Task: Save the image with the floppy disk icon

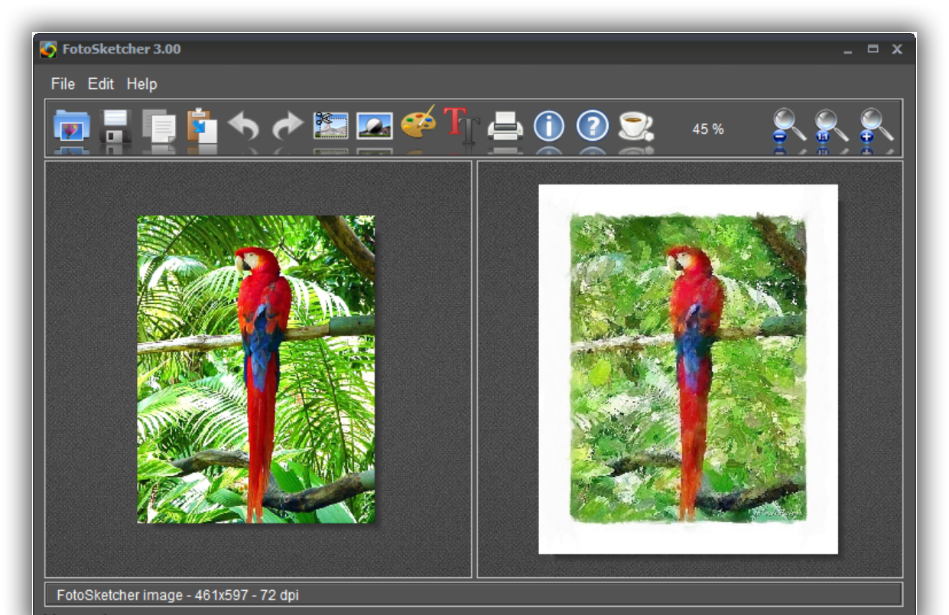Action: tap(115, 126)
